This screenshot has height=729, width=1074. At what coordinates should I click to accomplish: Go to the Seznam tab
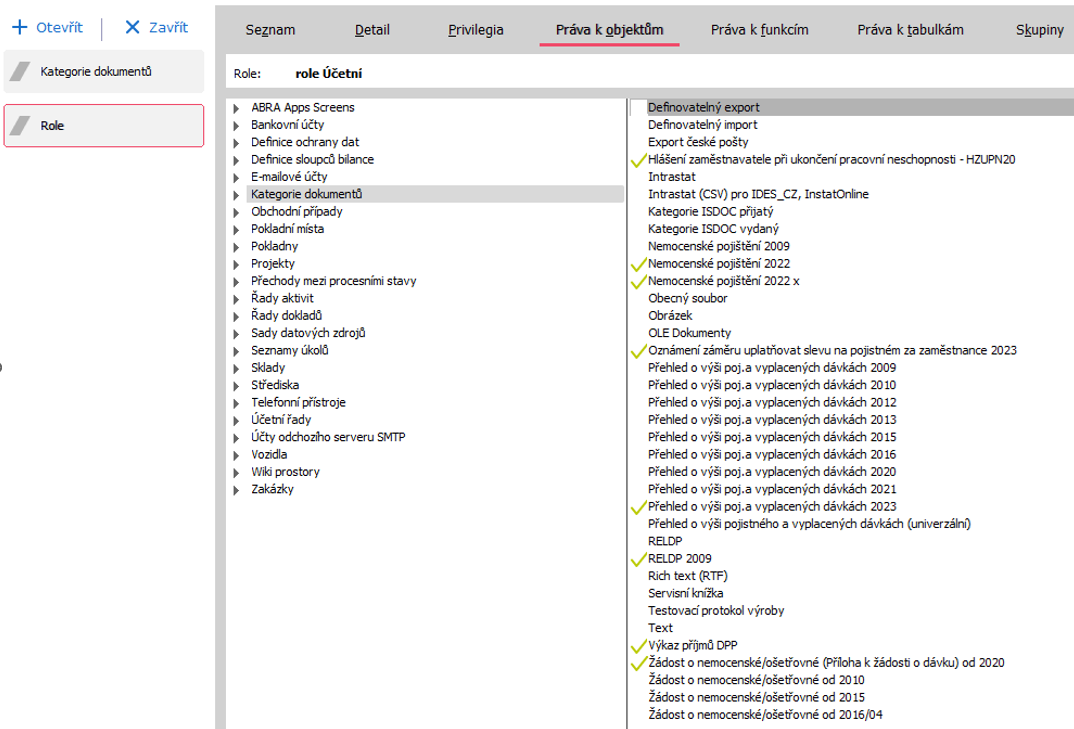[x=270, y=30]
